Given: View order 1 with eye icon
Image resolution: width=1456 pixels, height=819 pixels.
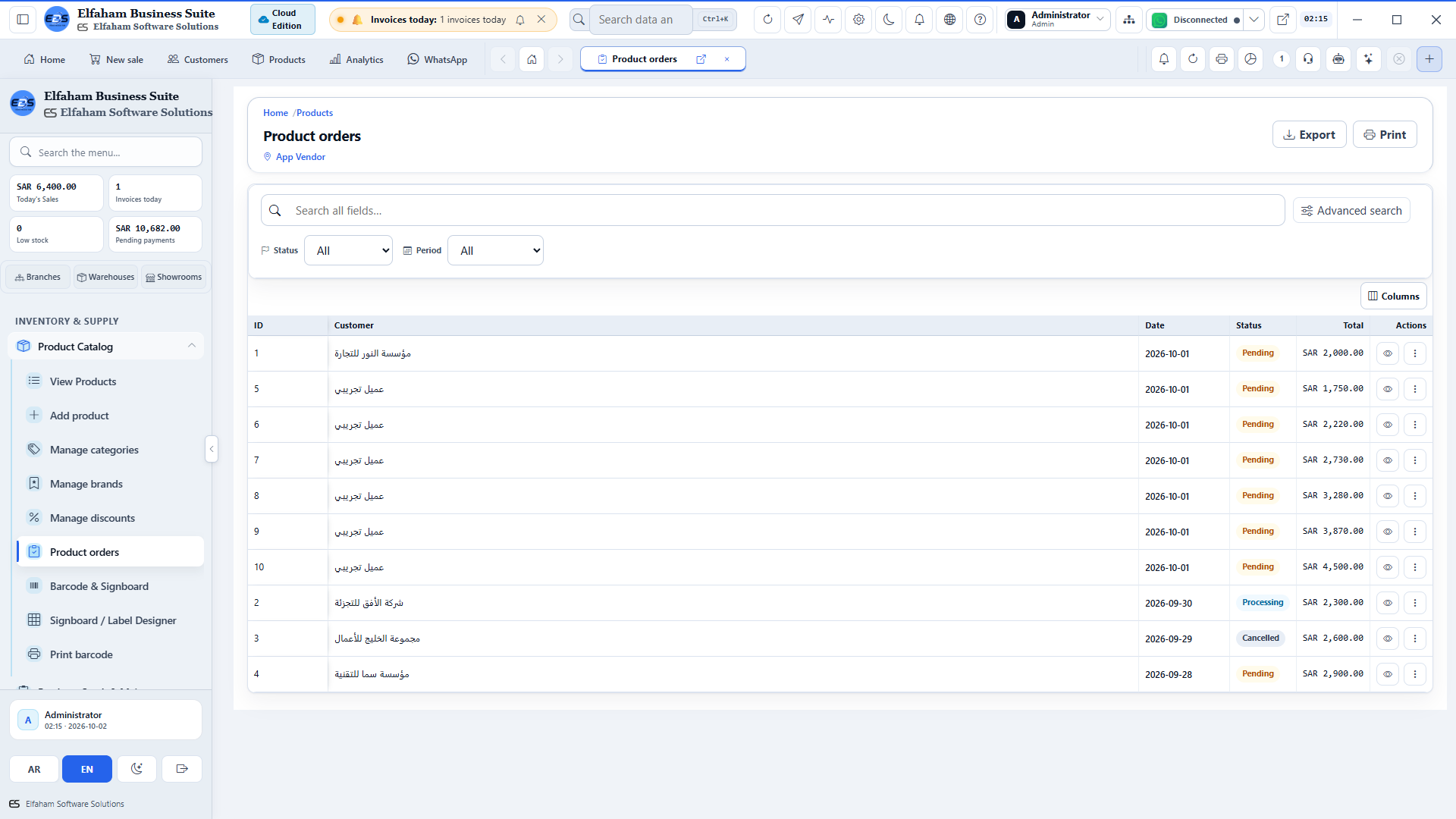Looking at the screenshot, I should point(1388,353).
